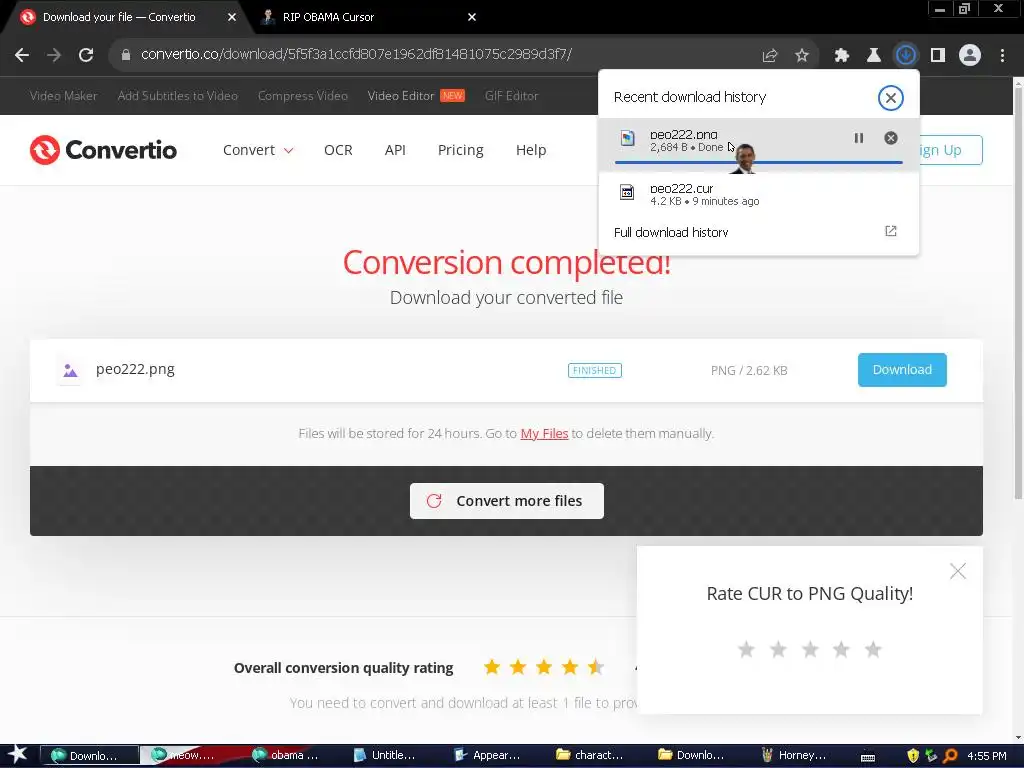Image resolution: width=1024 pixels, height=768 pixels.
Task: Rate quality with the second star
Action: click(x=778, y=649)
